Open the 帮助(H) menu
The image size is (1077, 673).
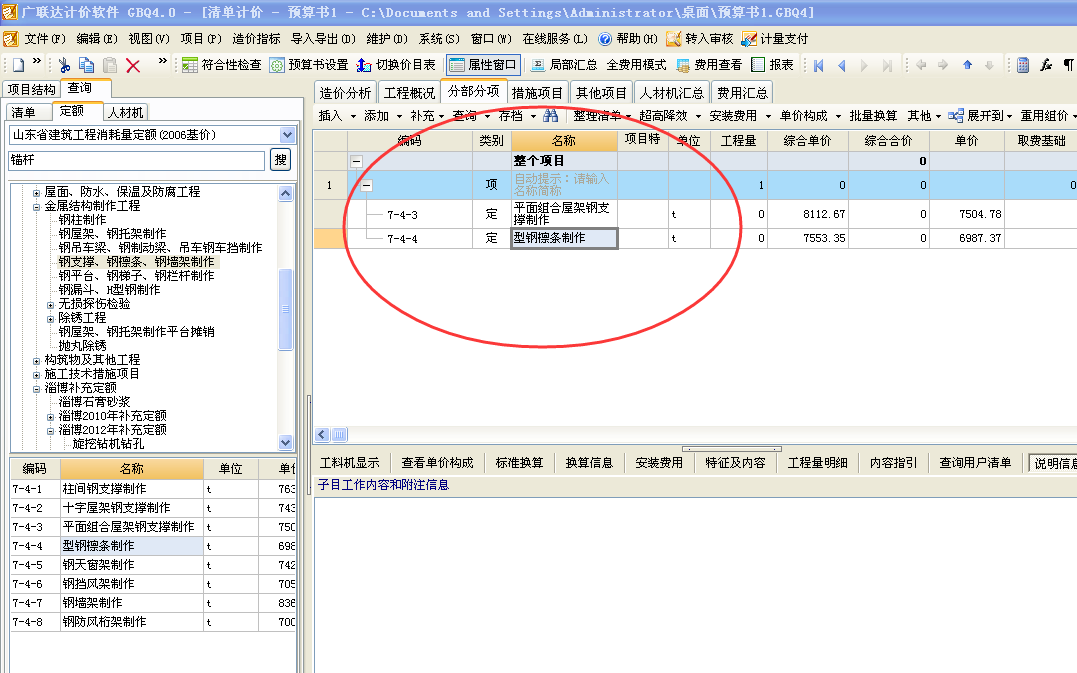(628, 38)
